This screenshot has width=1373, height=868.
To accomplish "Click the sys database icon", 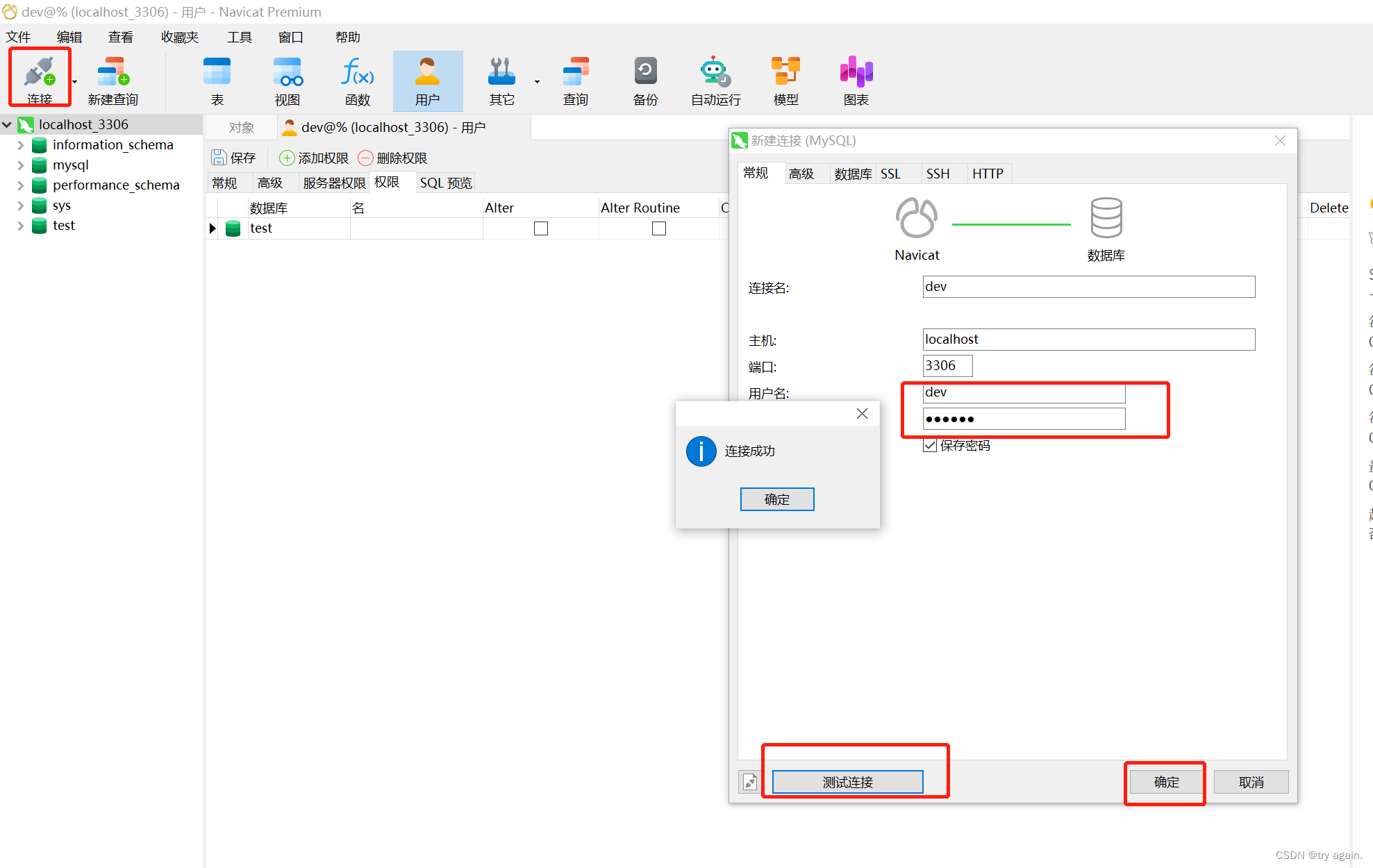I will click(x=40, y=205).
